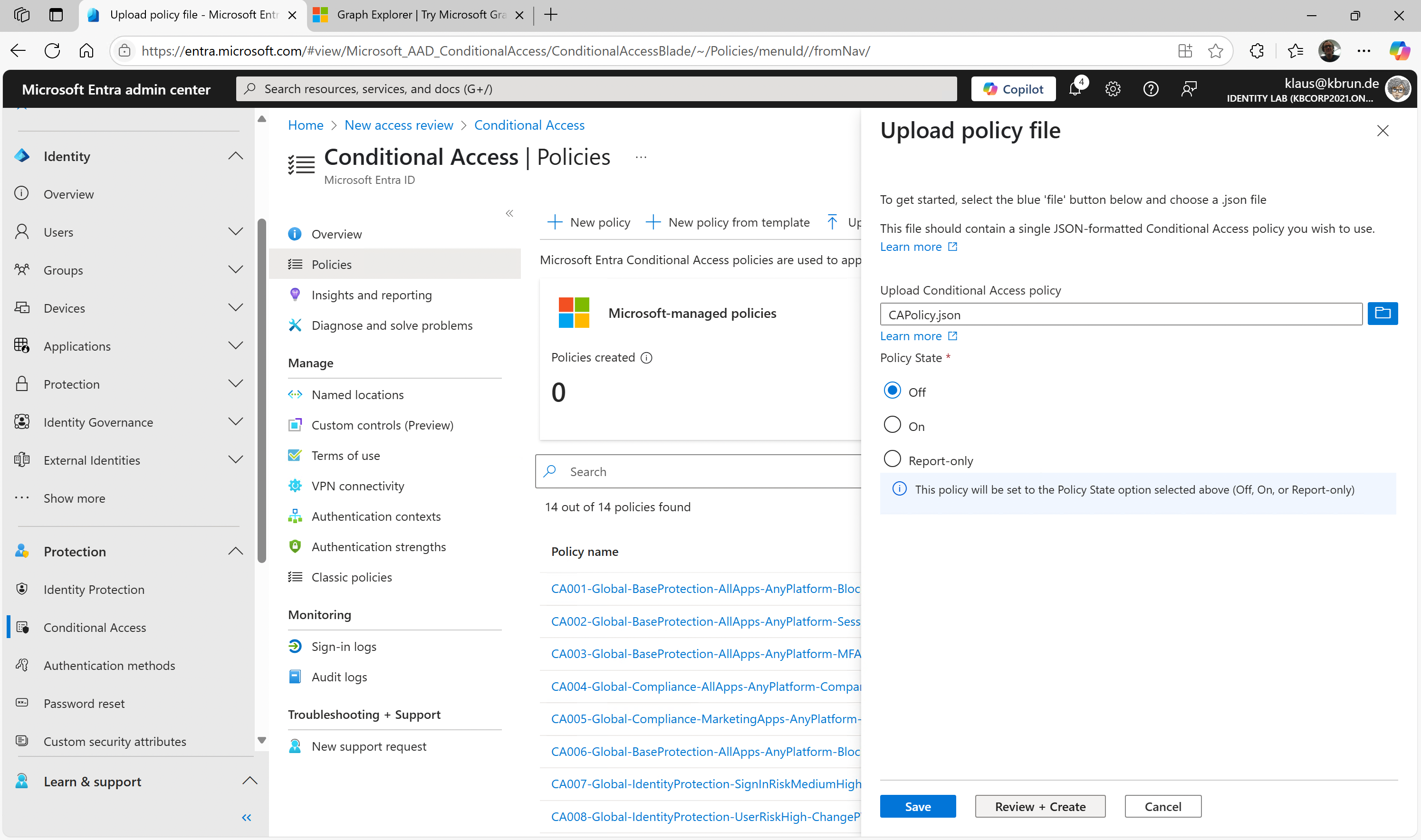The image size is (1421, 840).
Task: Open Named locations
Action: tap(357, 394)
